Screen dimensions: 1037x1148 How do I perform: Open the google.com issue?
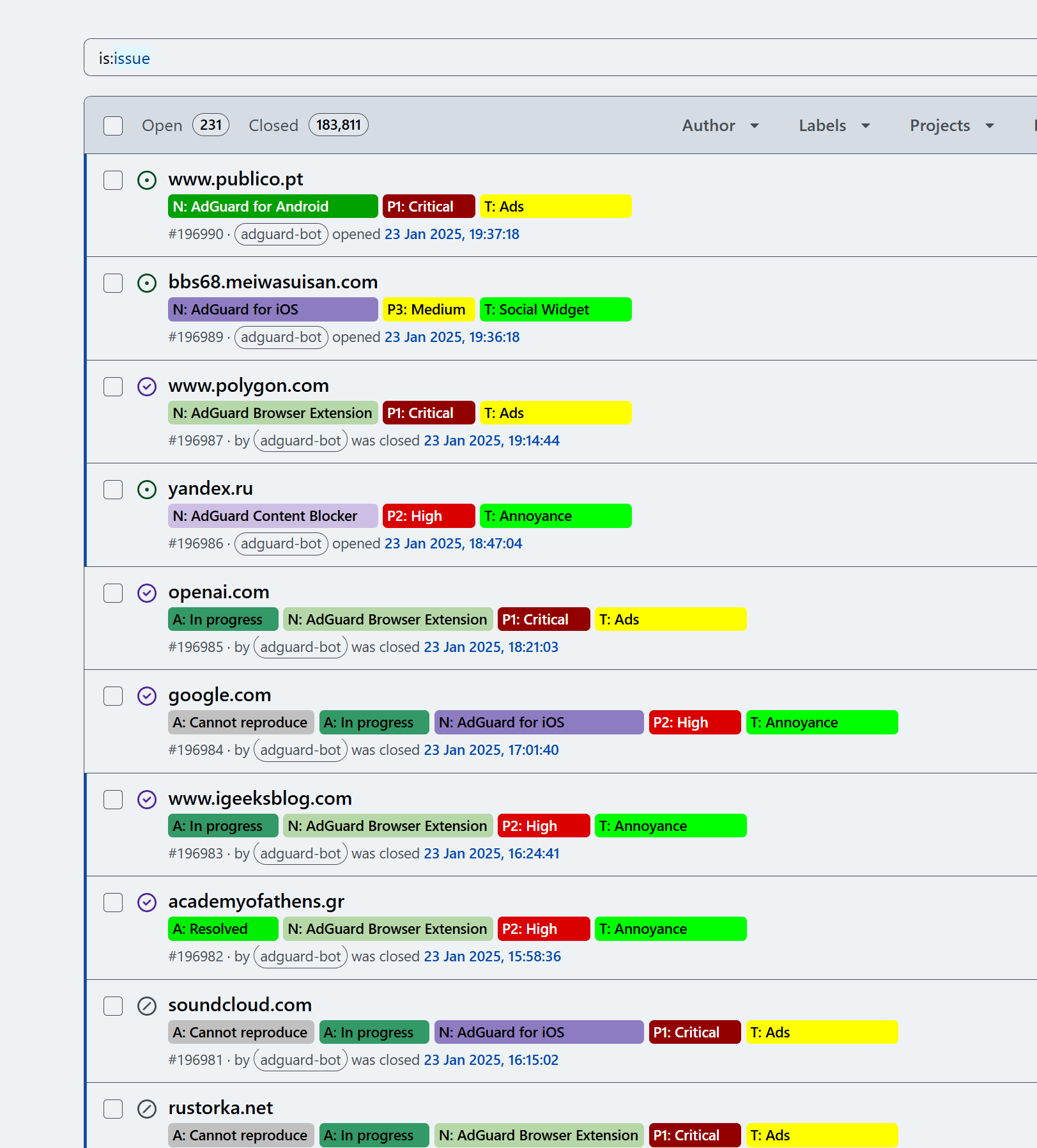pyautogui.click(x=220, y=695)
